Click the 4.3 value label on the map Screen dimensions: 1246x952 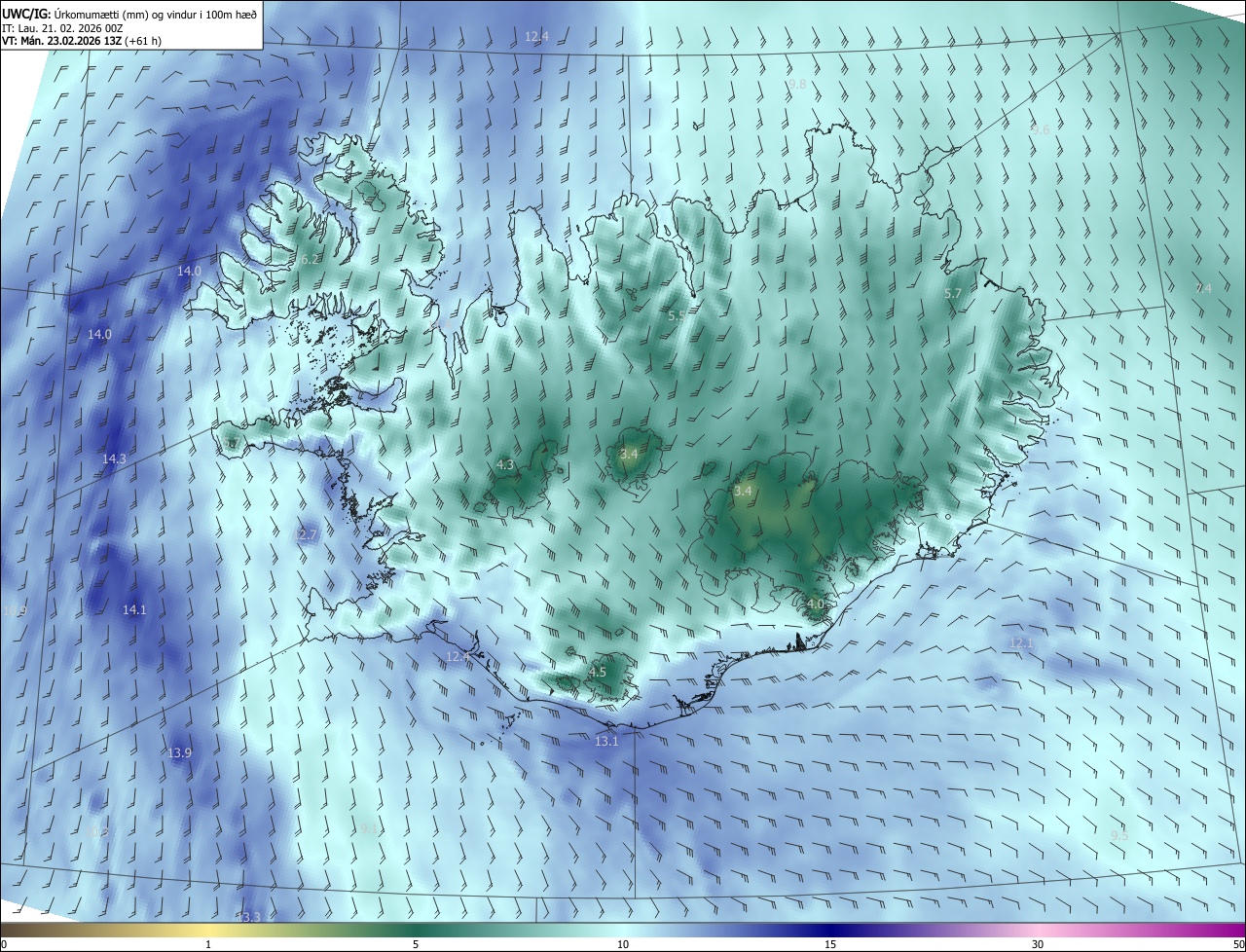505,465
